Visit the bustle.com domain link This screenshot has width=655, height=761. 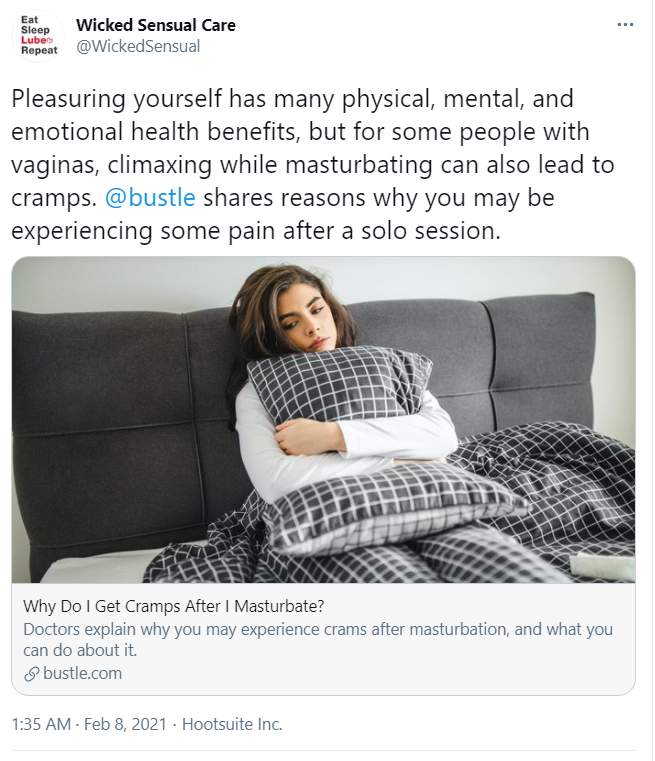(x=82, y=674)
